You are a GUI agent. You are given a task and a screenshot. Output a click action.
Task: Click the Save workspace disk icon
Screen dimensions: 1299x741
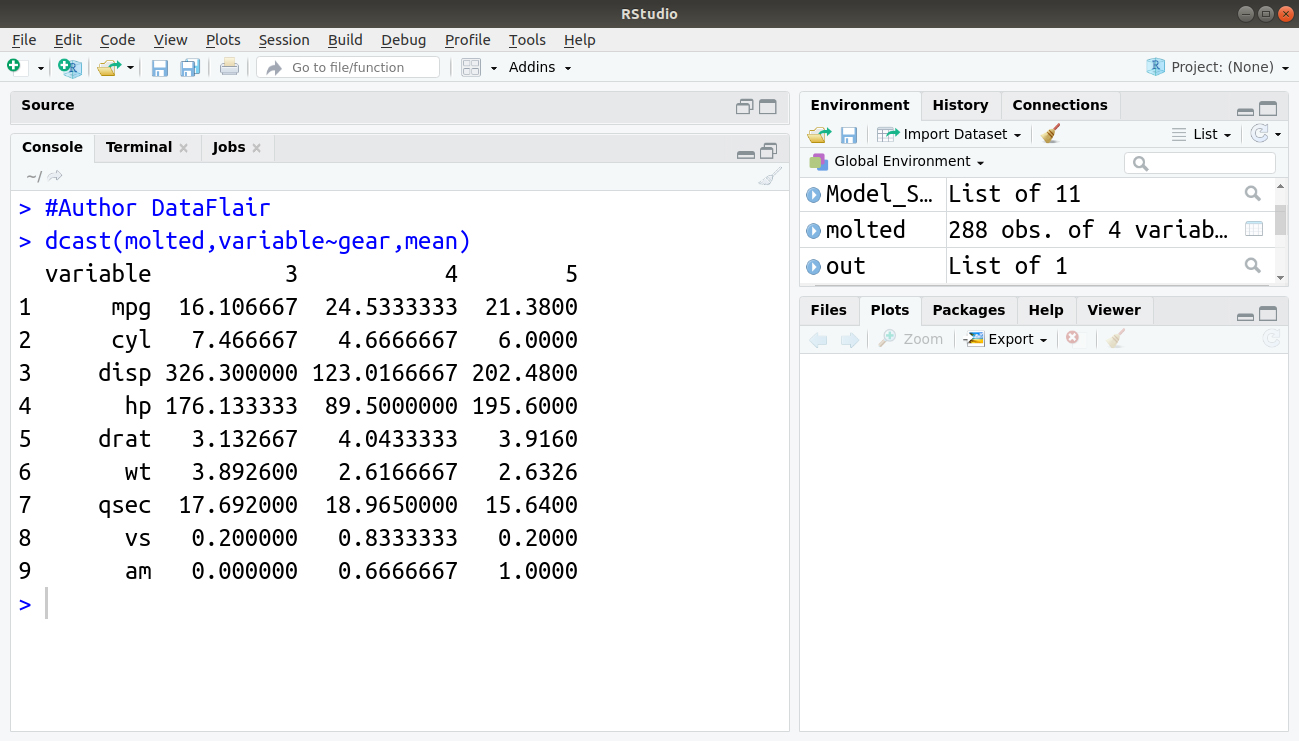pos(849,134)
